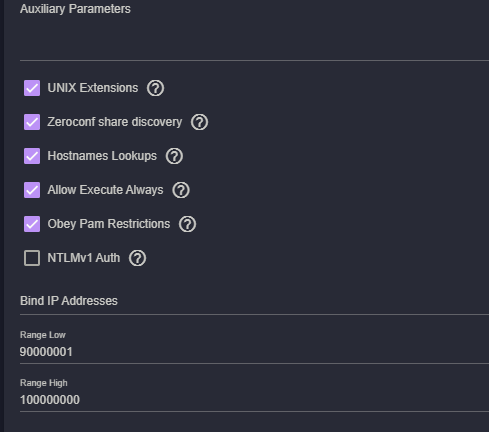
Task: Click the 'Obey Pam Restrictions' label text
Action: (x=109, y=224)
